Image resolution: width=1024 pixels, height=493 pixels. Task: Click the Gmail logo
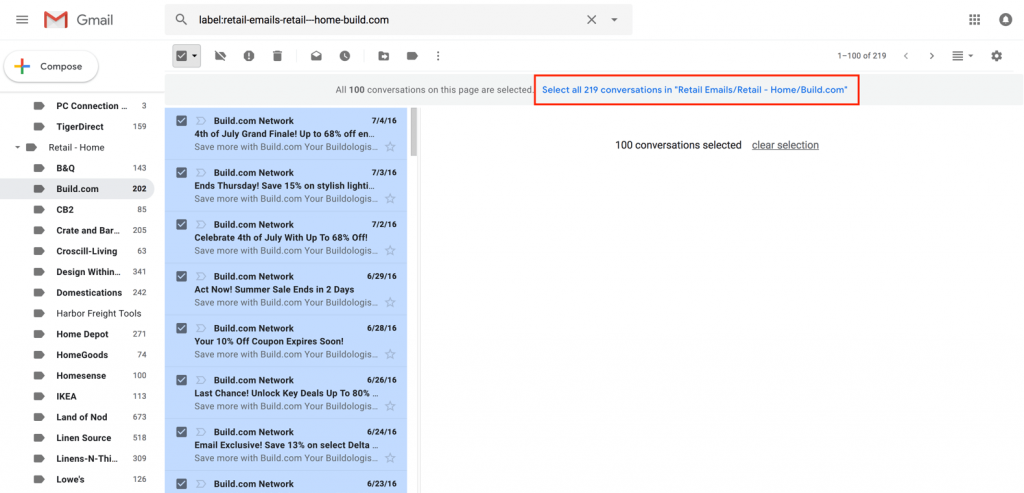[x=78, y=20]
